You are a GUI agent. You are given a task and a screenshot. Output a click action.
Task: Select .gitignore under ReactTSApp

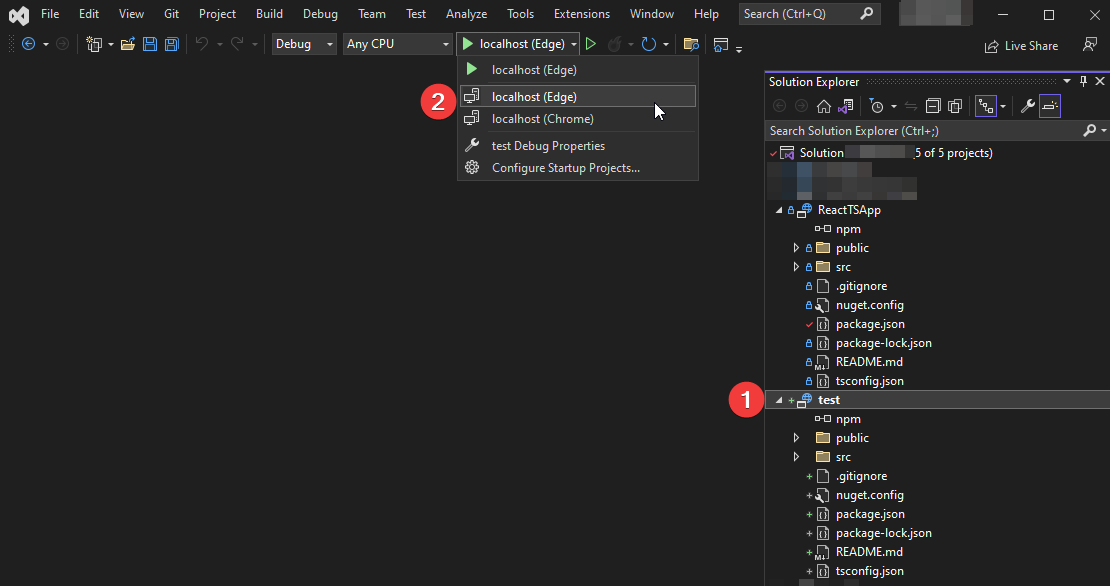pos(862,286)
